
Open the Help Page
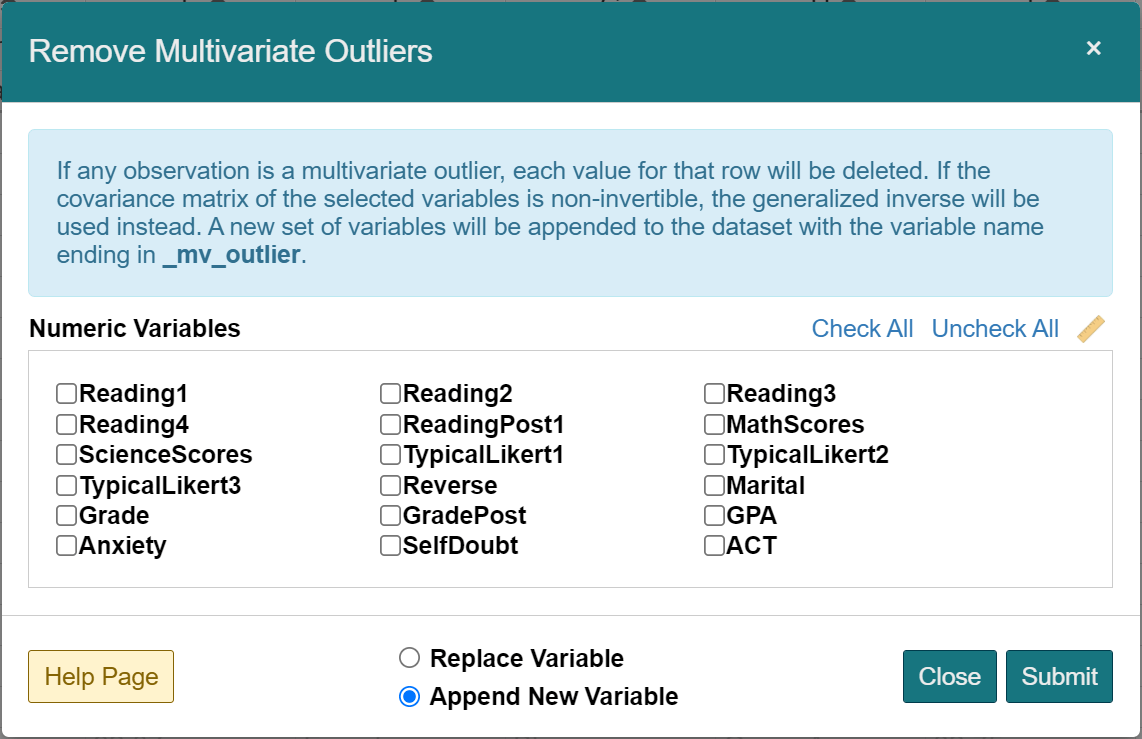tap(100, 676)
